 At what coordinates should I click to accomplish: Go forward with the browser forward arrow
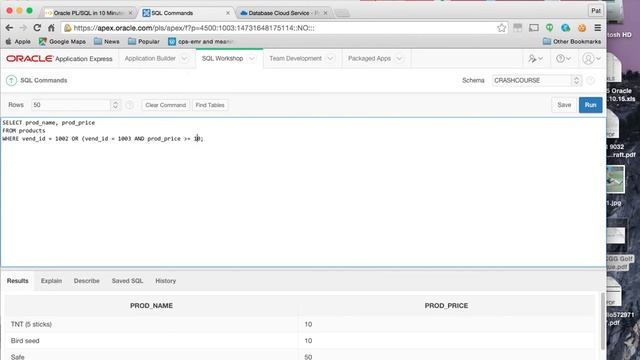[23, 28]
